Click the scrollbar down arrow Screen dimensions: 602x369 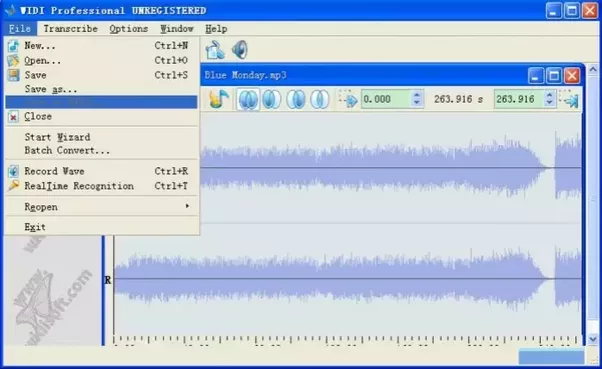click(x=593, y=339)
